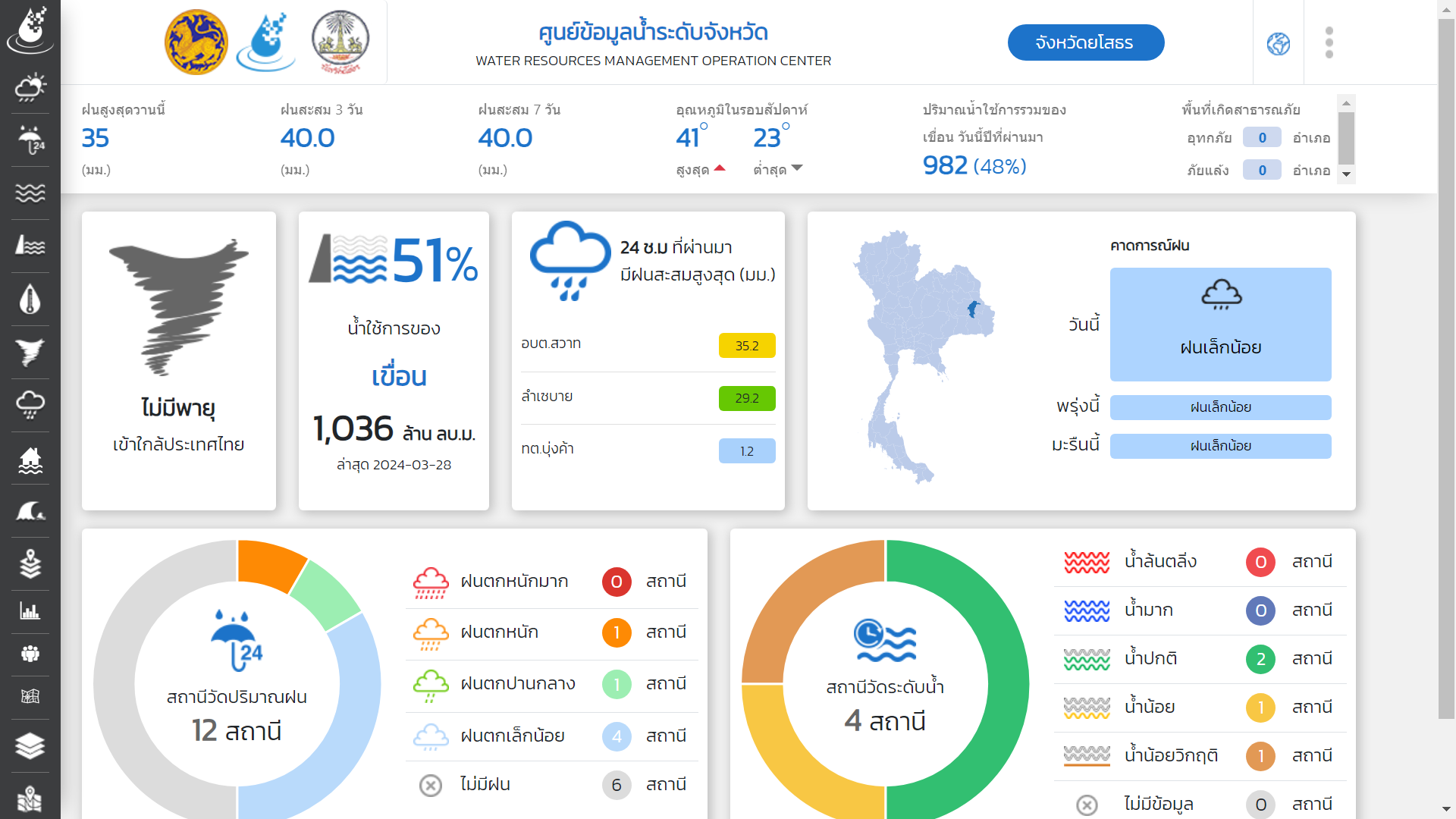Click the round provincial seal logo
The height and width of the screenshot is (819, 1456).
pyautogui.click(x=340, y=42)
